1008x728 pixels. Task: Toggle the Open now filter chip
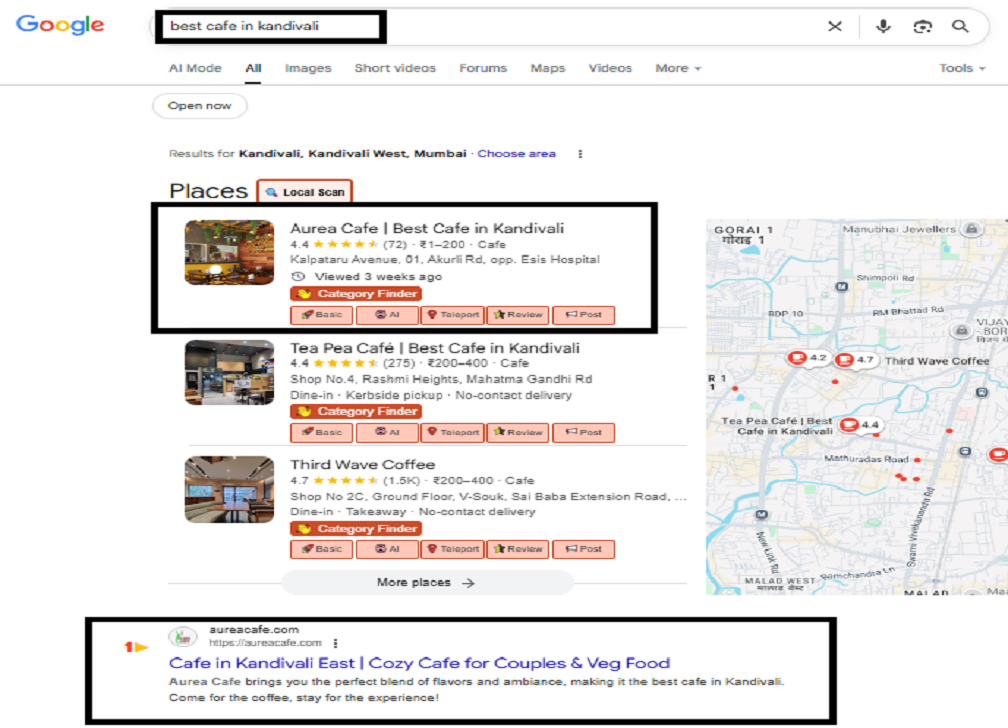[199, 105]
